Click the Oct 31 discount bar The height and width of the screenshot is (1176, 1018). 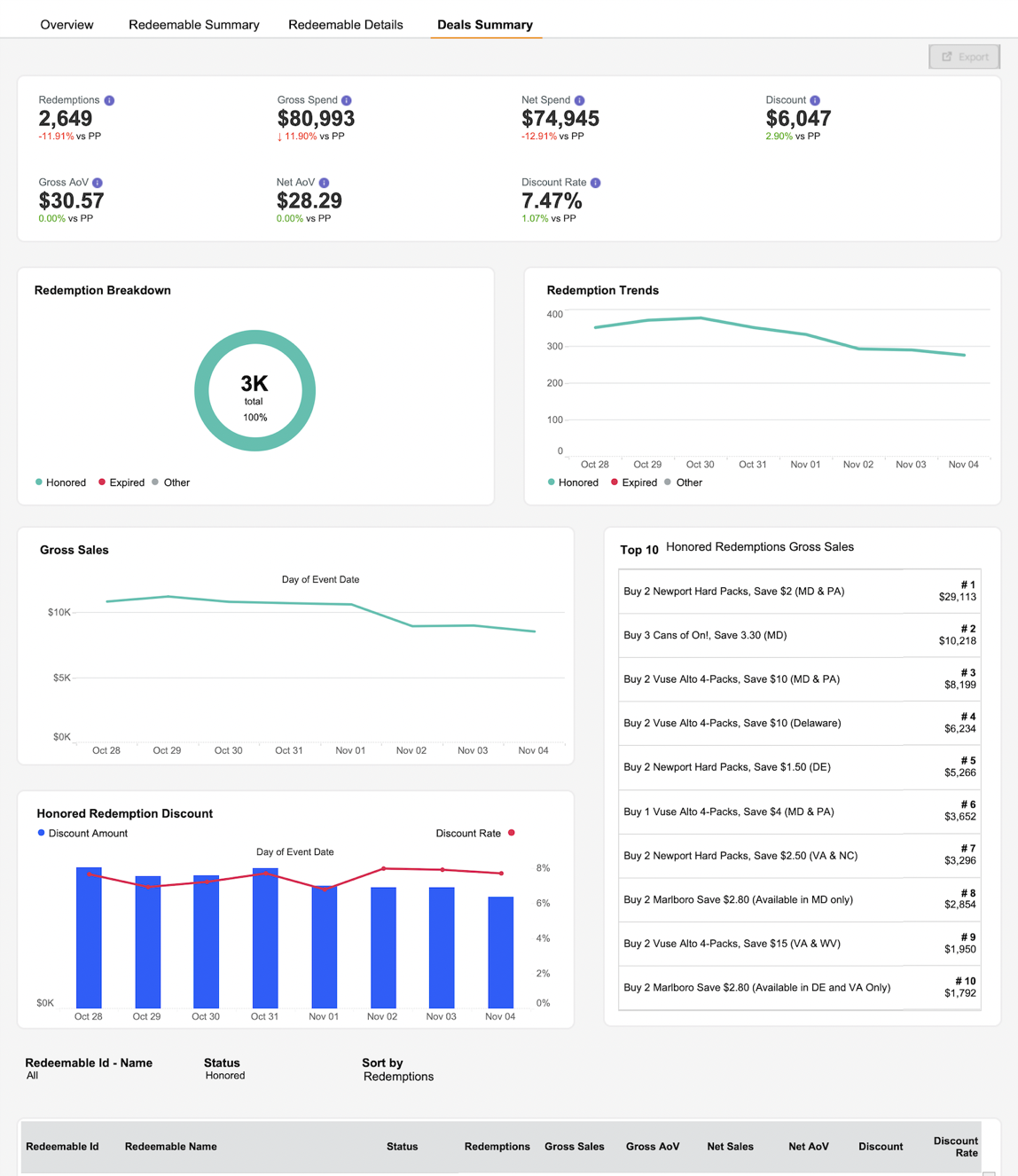coord(265,937)
